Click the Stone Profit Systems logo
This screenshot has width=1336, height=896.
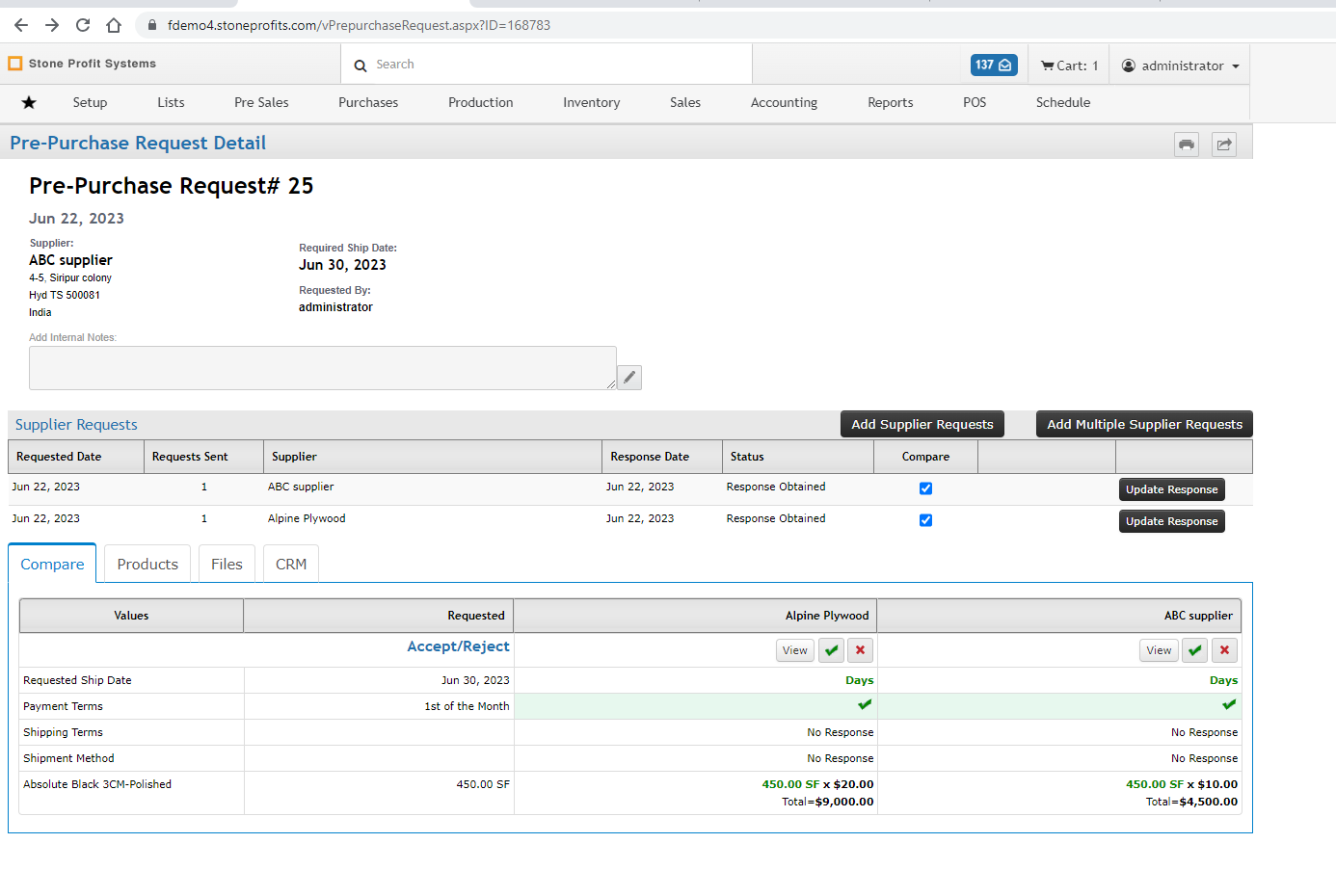pyautogui.click(x=83, y=64)
